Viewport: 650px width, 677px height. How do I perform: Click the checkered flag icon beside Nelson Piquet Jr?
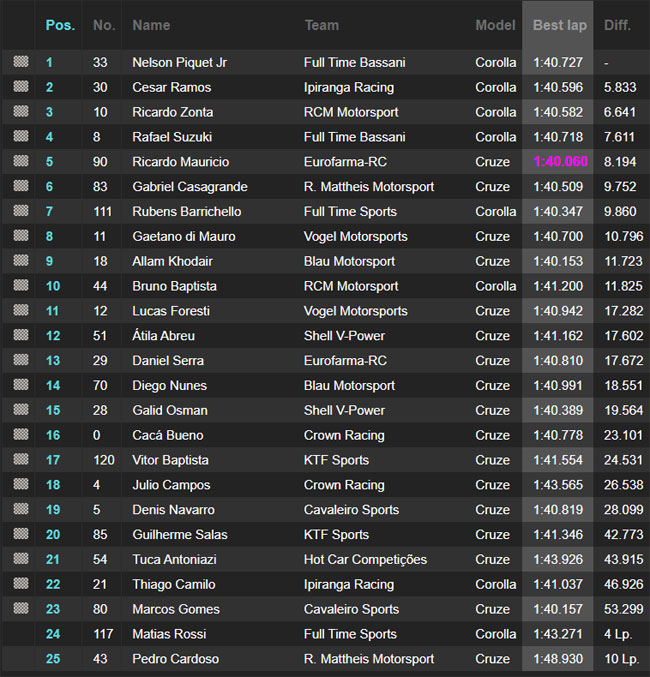(x=21, y=62)
